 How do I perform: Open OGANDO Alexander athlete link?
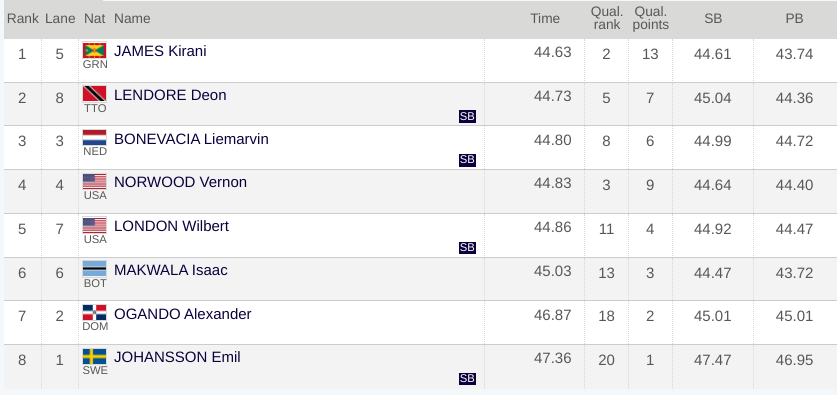[183, 314]
